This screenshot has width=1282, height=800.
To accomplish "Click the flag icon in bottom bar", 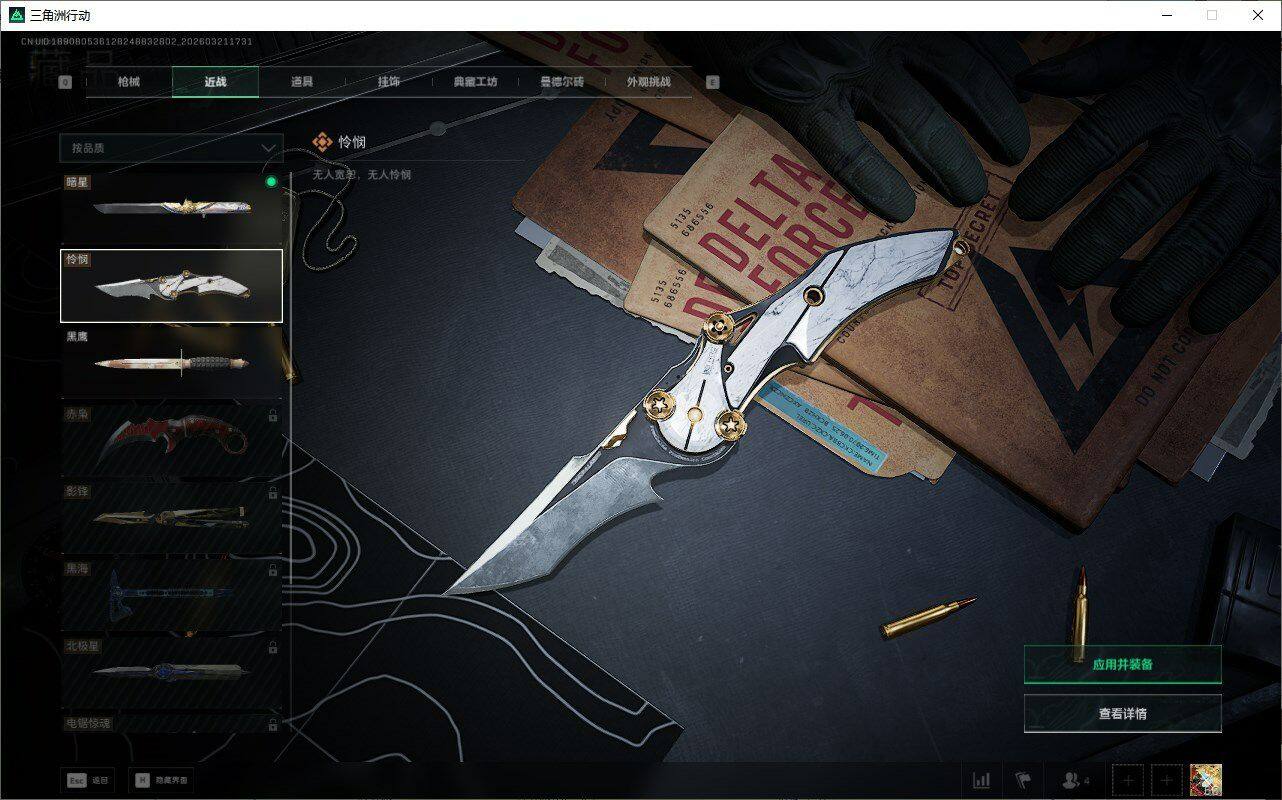I will pyautogui.click(x=1023, y=780).
